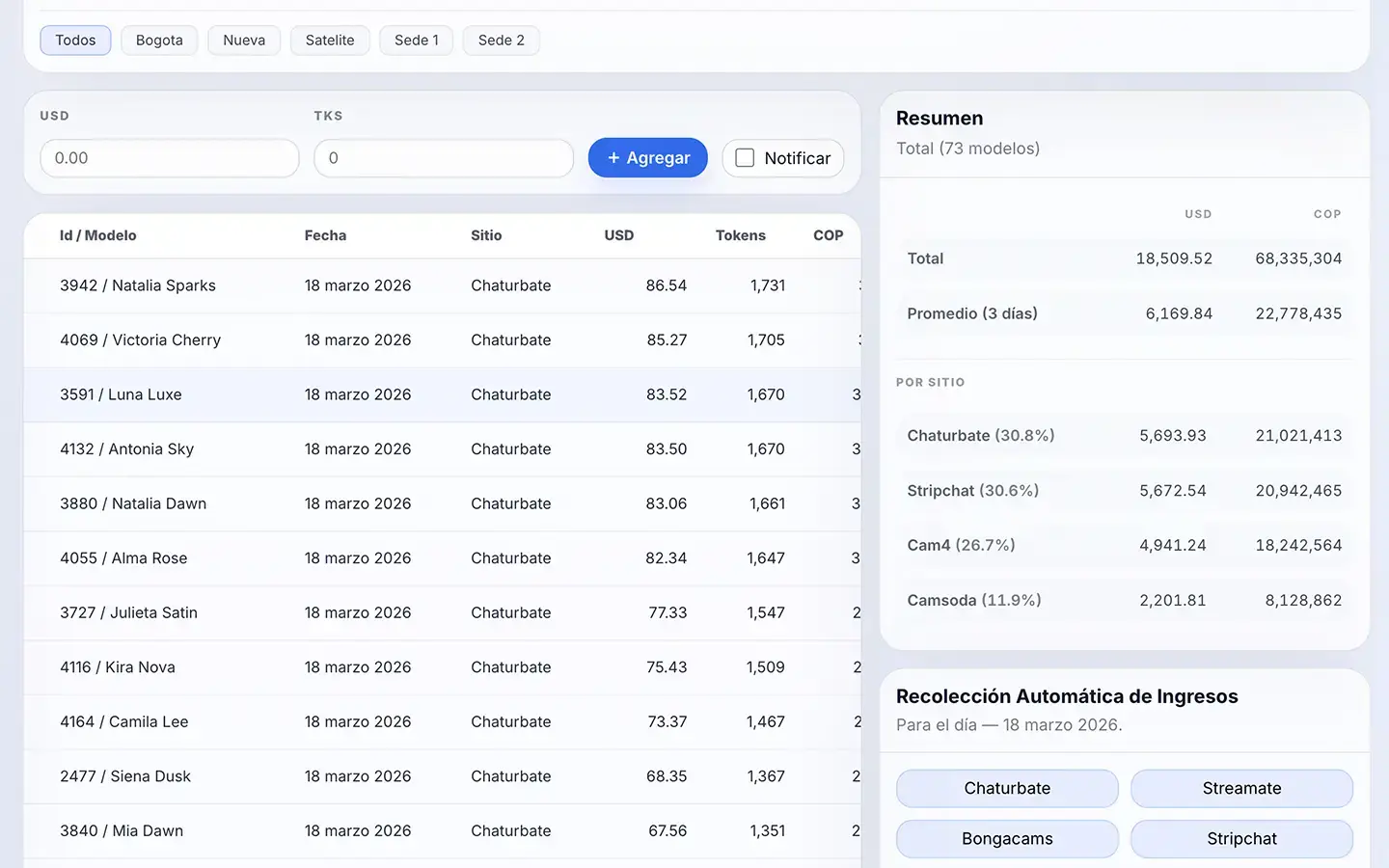Click the USD amount input field
The image size is (1389, 868).
(169, 157)
